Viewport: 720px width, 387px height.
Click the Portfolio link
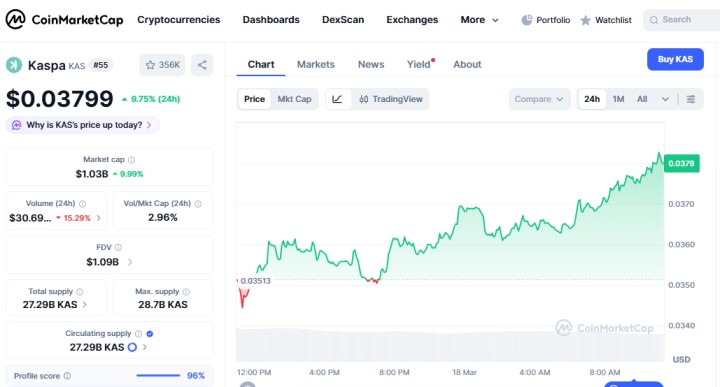553,20
